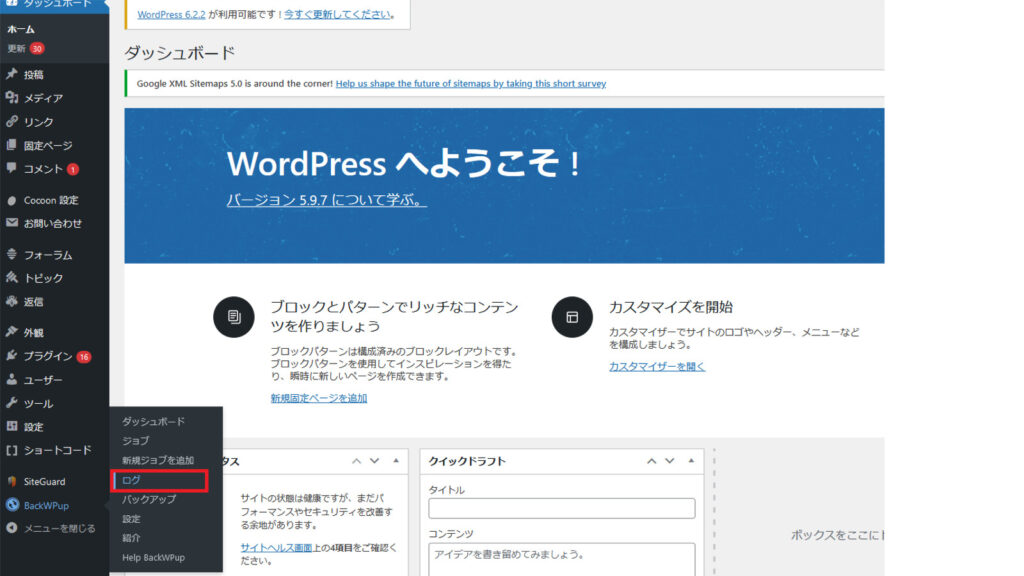Click the お問い合わせ envelope icon
The image size is (1024, 576).
(12, 223)
